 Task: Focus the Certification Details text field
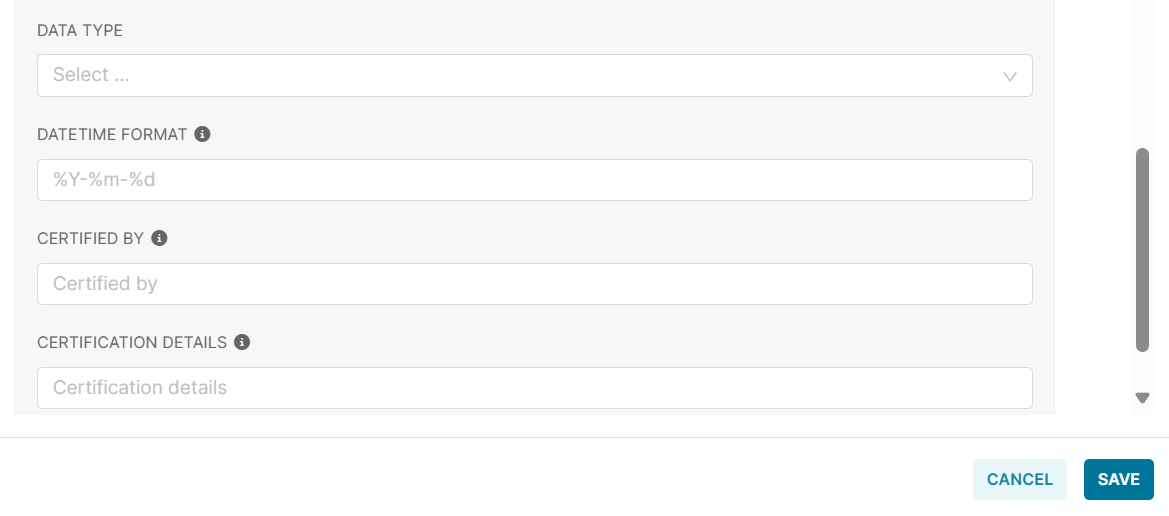point(534,388)
